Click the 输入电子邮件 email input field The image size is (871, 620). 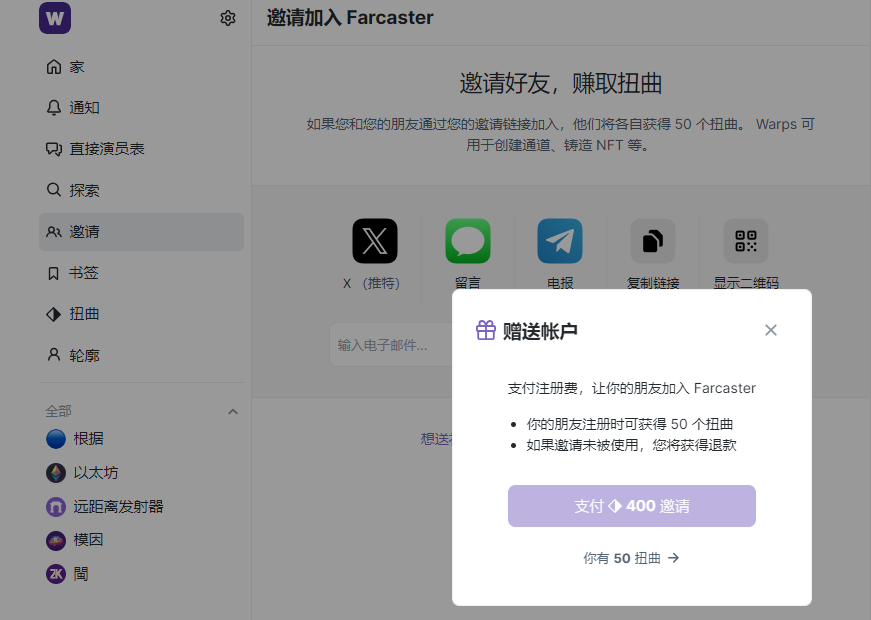[391, 345]
